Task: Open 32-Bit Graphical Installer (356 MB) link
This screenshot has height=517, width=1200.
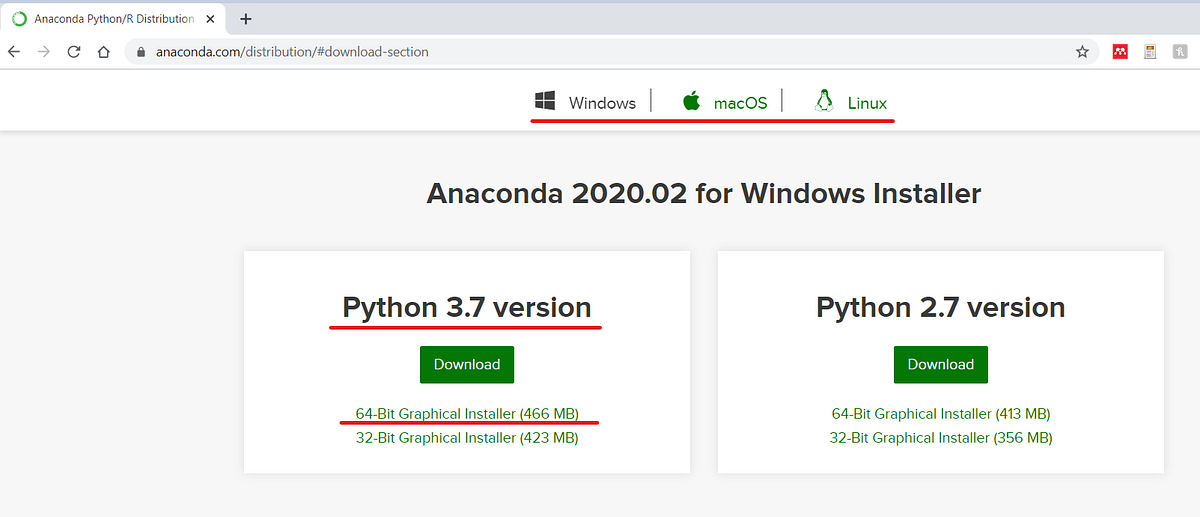Action: click(941, 437)
